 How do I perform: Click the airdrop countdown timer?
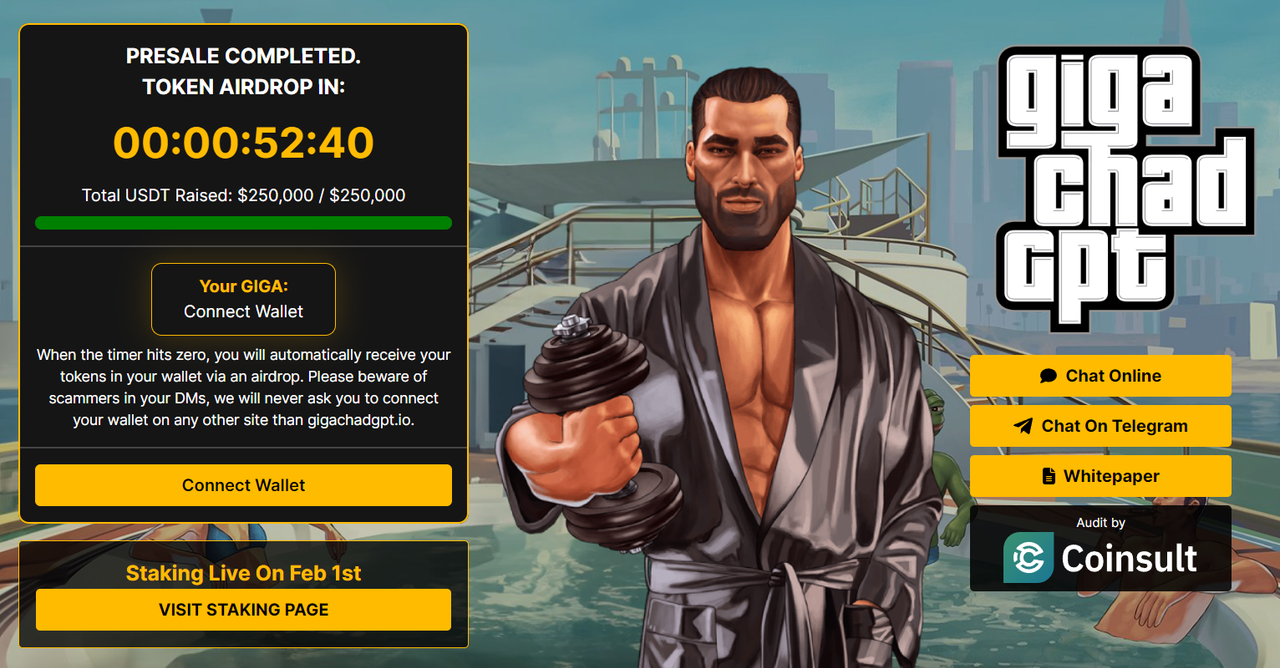click(x=243, y=142)
